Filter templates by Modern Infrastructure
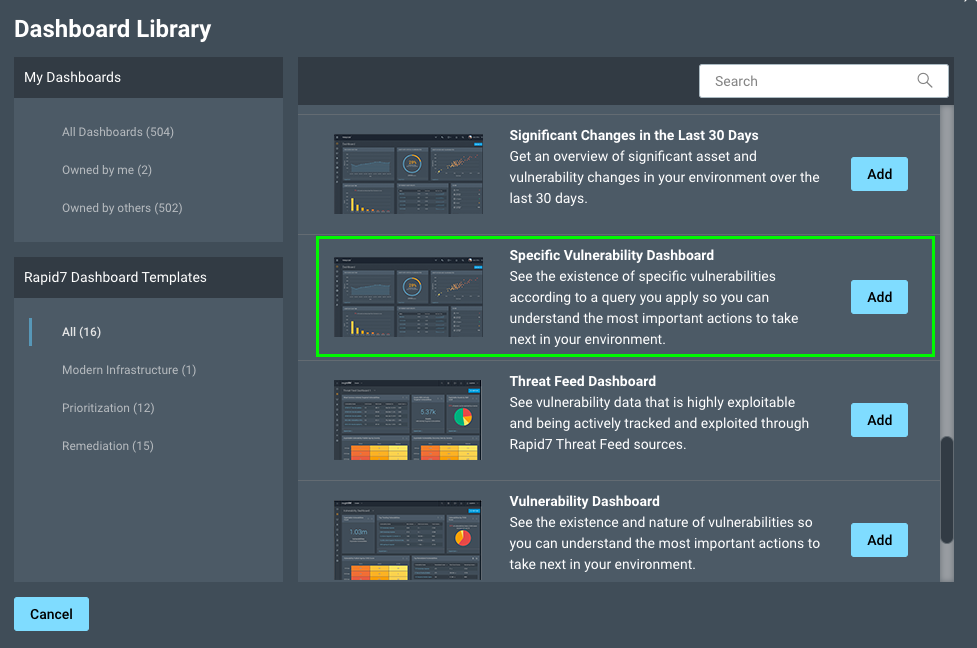Viewport: 977px width, 648px height. point(129,370)
